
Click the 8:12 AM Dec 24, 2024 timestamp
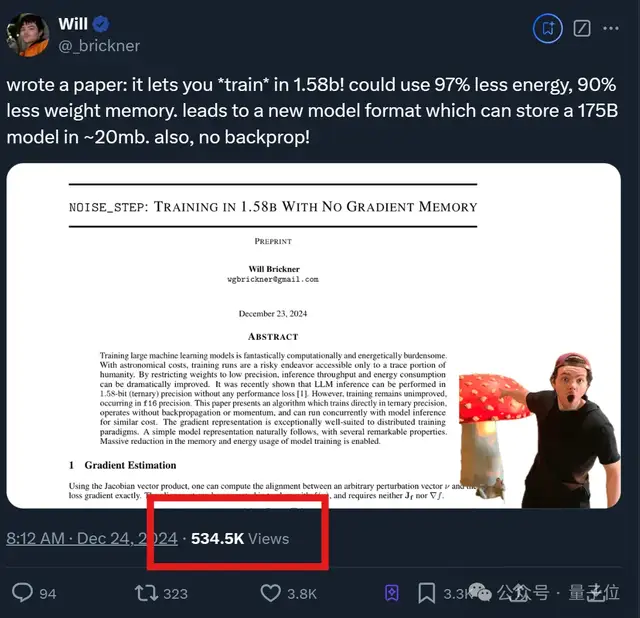pos(92,538)
